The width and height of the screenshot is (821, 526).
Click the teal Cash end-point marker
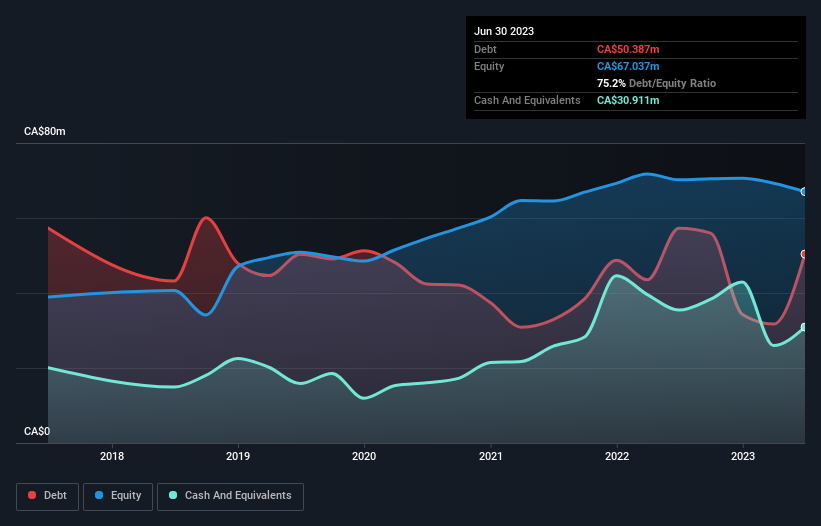804,327
